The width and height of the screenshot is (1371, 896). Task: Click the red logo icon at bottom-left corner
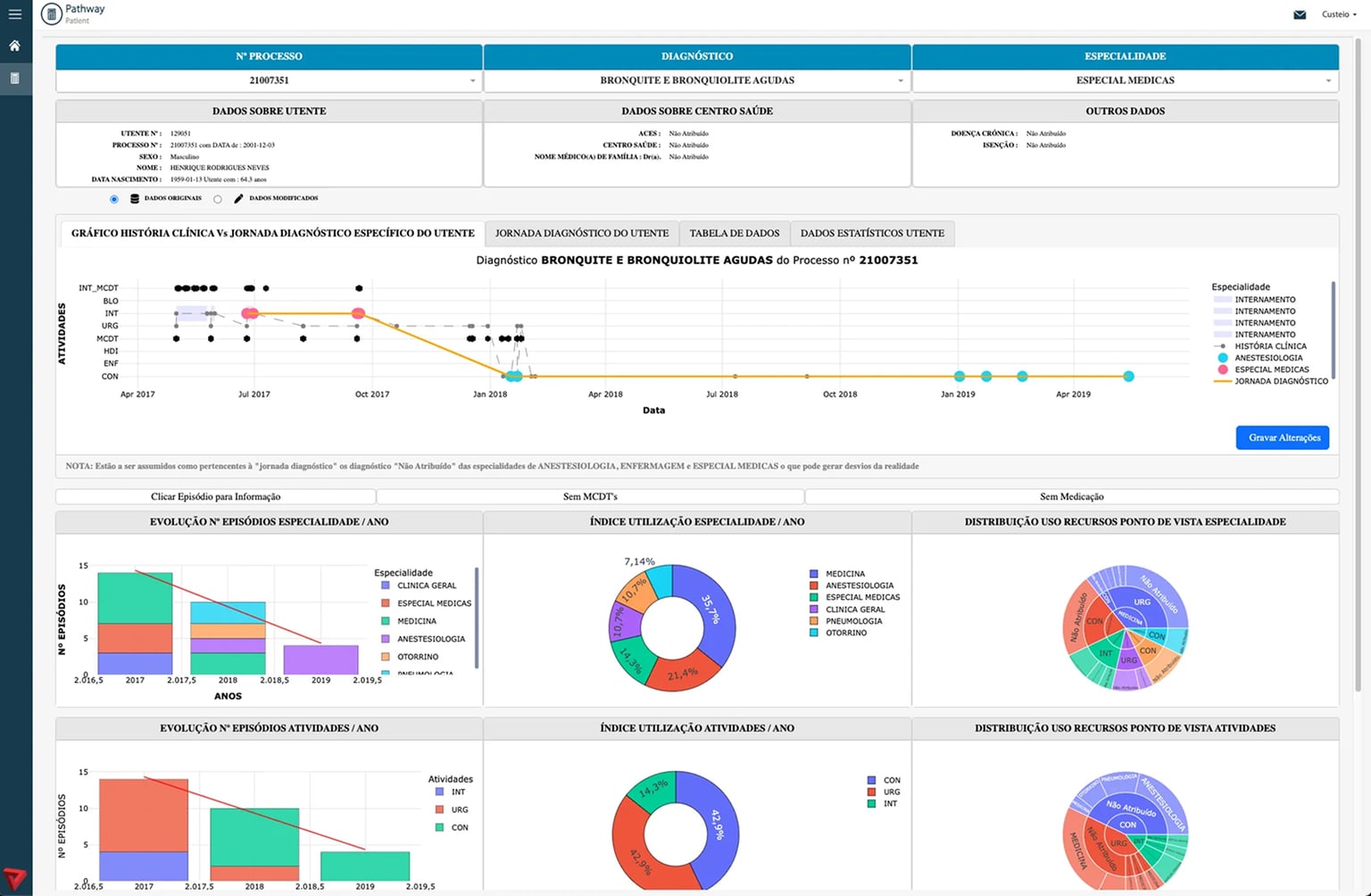[14, 878]
